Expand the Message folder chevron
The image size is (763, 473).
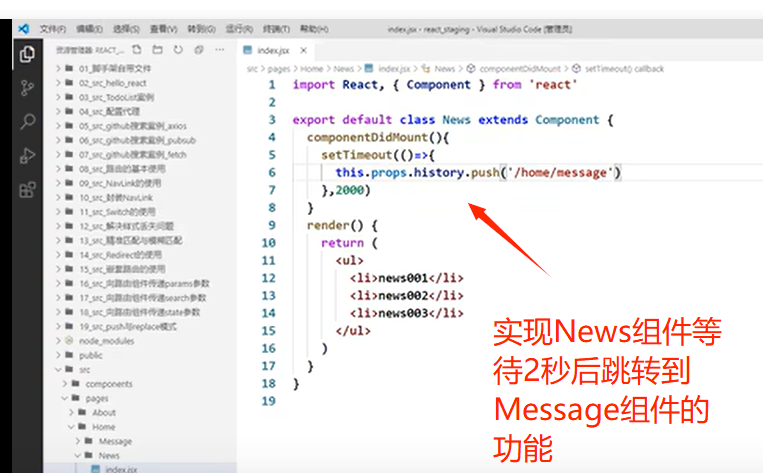pos(79,441)
